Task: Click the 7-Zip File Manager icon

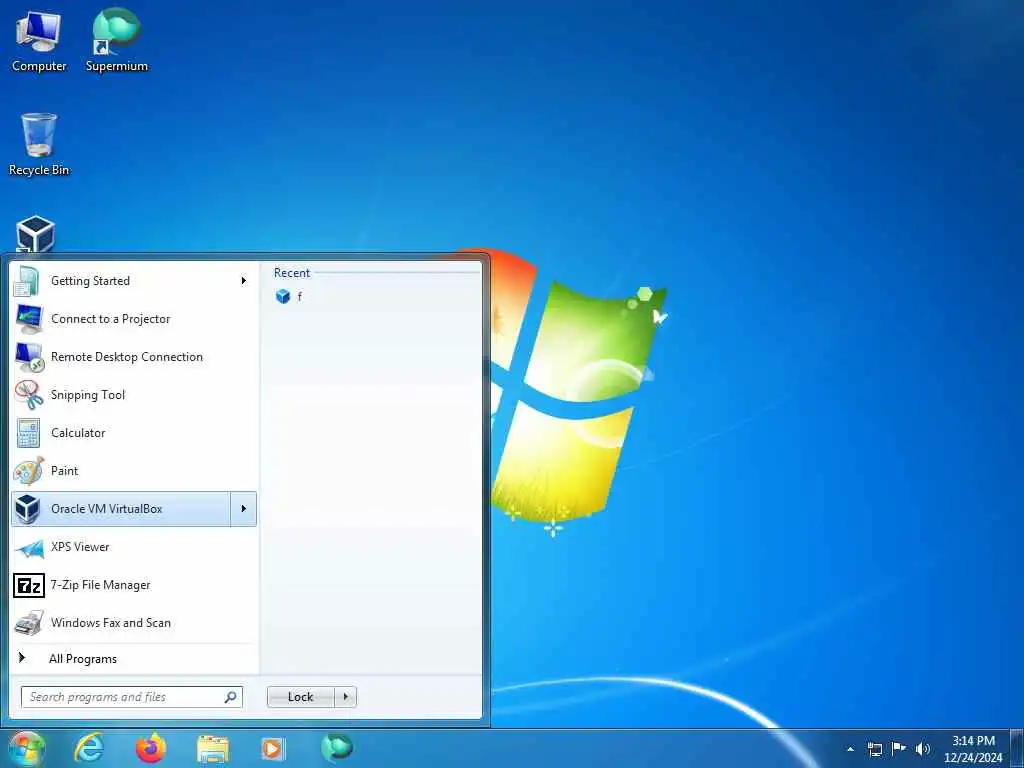Action: (x=29, y=585)
